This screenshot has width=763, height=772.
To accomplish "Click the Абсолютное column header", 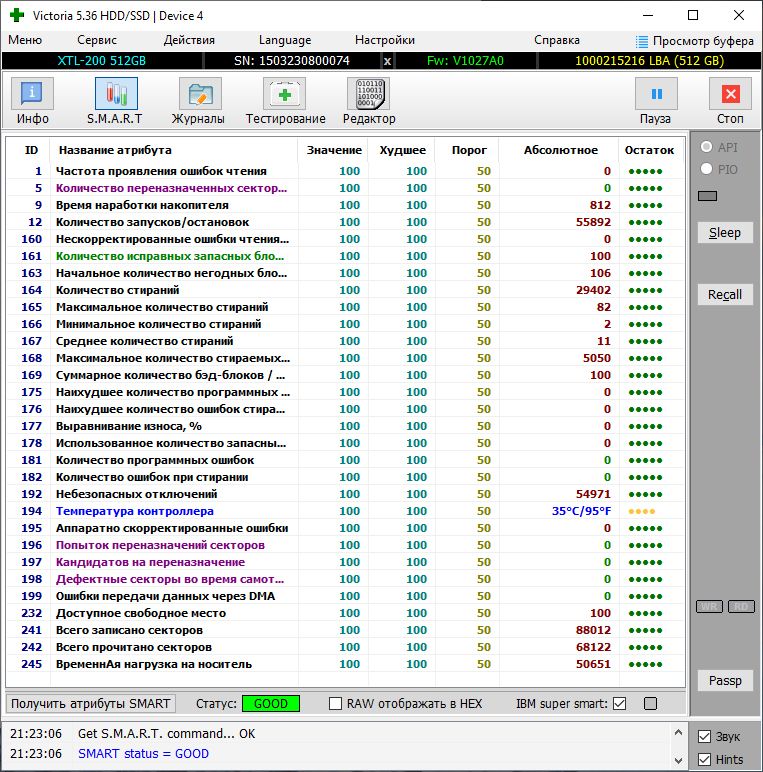I will [x=561, y=150].
